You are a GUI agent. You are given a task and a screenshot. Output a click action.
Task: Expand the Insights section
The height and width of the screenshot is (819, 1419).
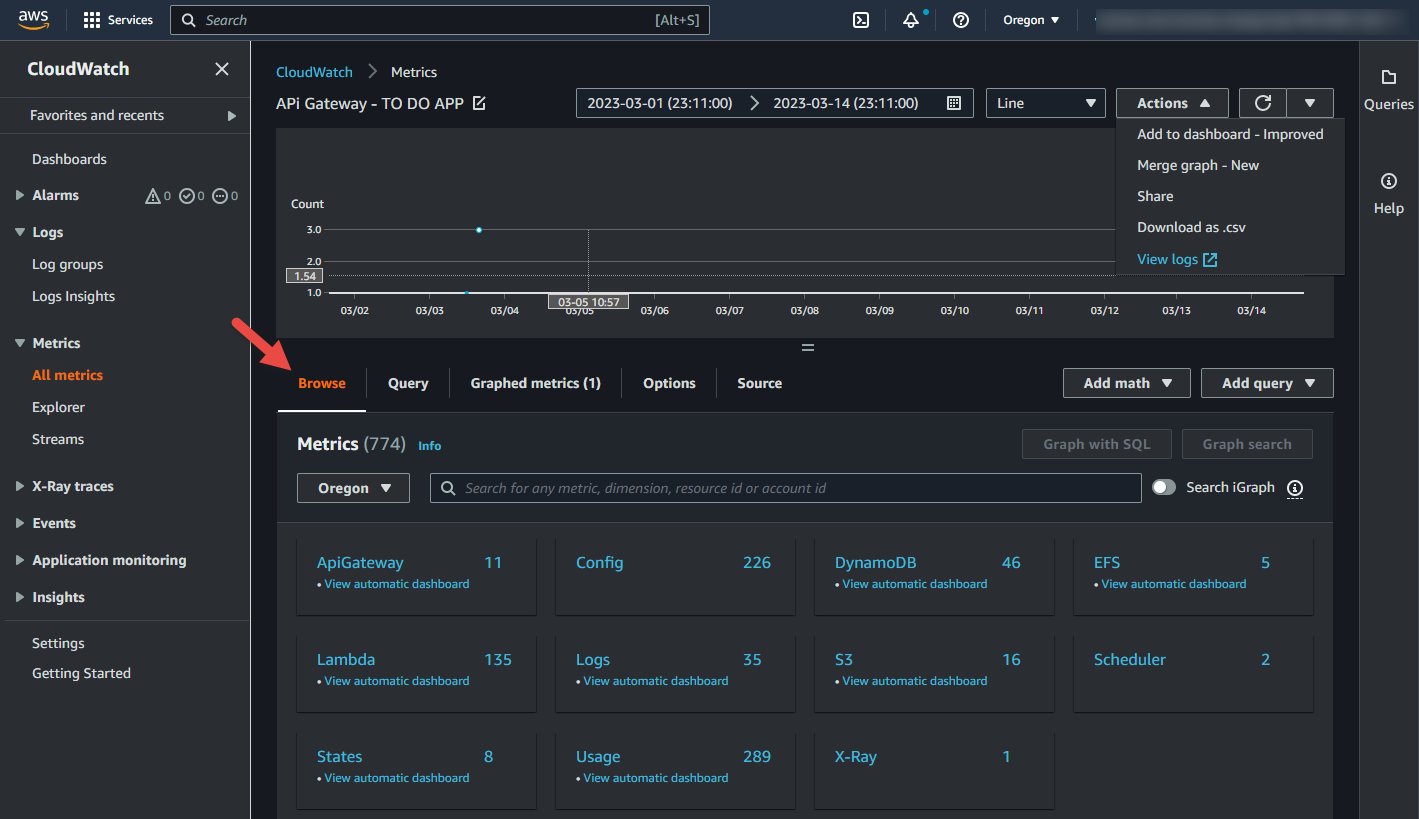click(x=20, y=597)
